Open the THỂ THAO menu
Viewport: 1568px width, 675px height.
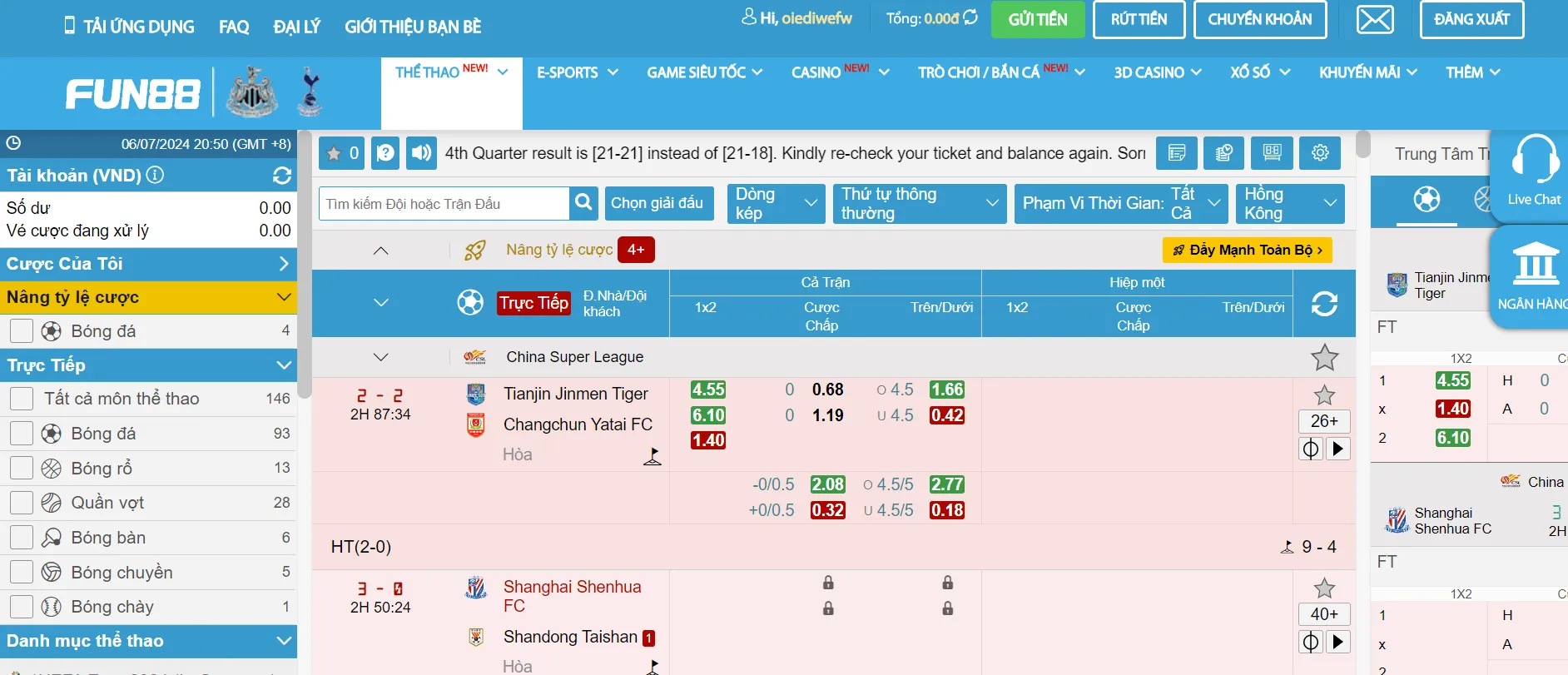click(452, 72)
